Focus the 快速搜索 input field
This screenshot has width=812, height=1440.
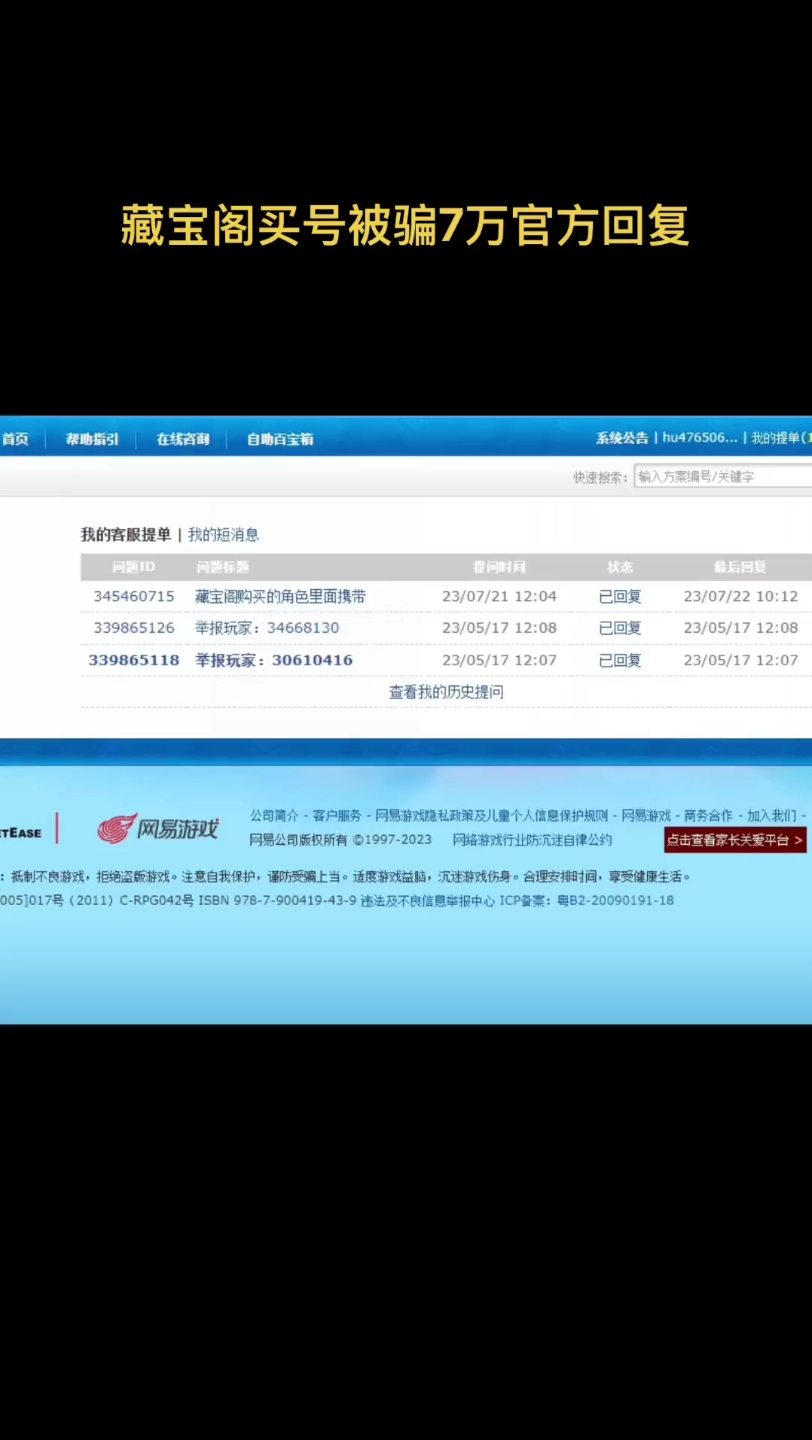tap(722, 477)
